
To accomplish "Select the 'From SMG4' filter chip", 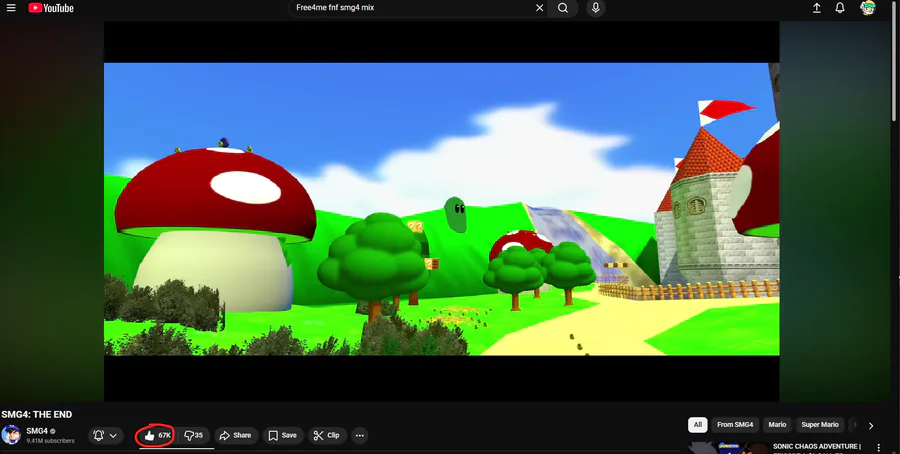I will pyautogui.click(x=735, y=425).
